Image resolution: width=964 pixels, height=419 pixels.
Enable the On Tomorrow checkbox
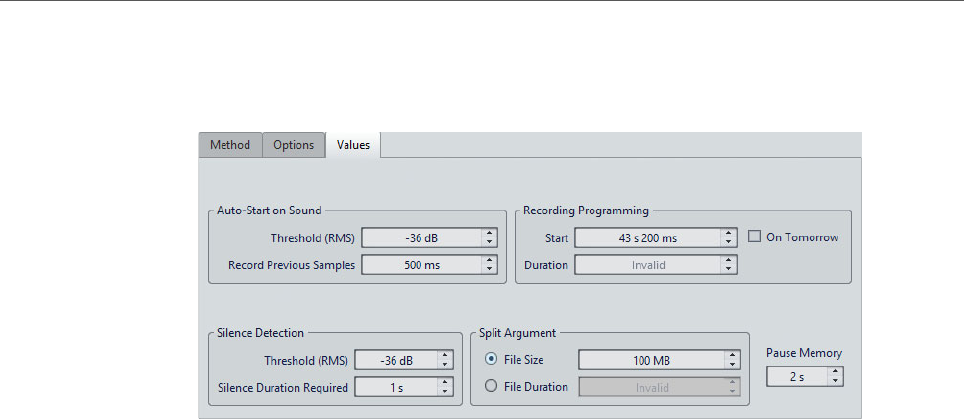[x=757, y=237]
